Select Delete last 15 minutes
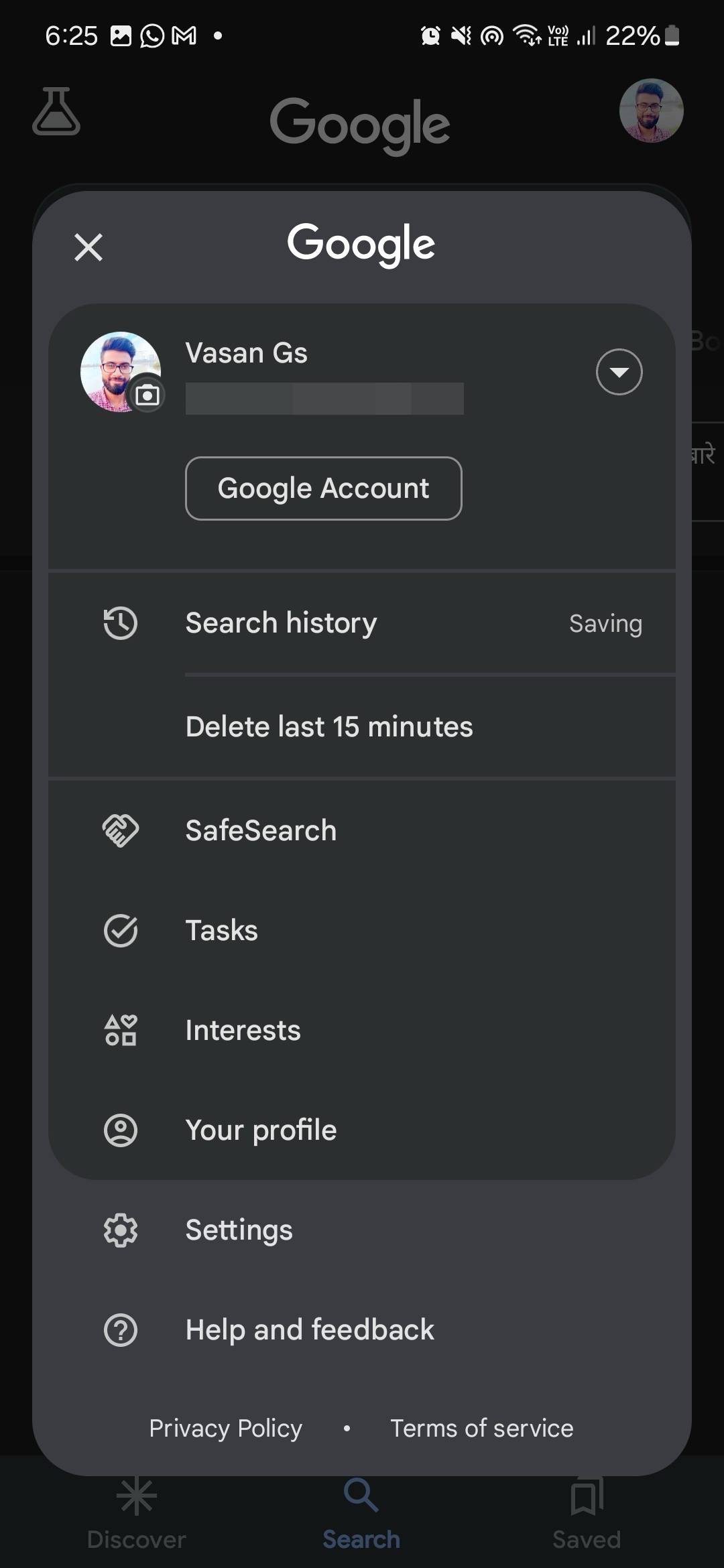Image resolution: width=724 pixels, height=1568 pixels. (x=329, y=727)
